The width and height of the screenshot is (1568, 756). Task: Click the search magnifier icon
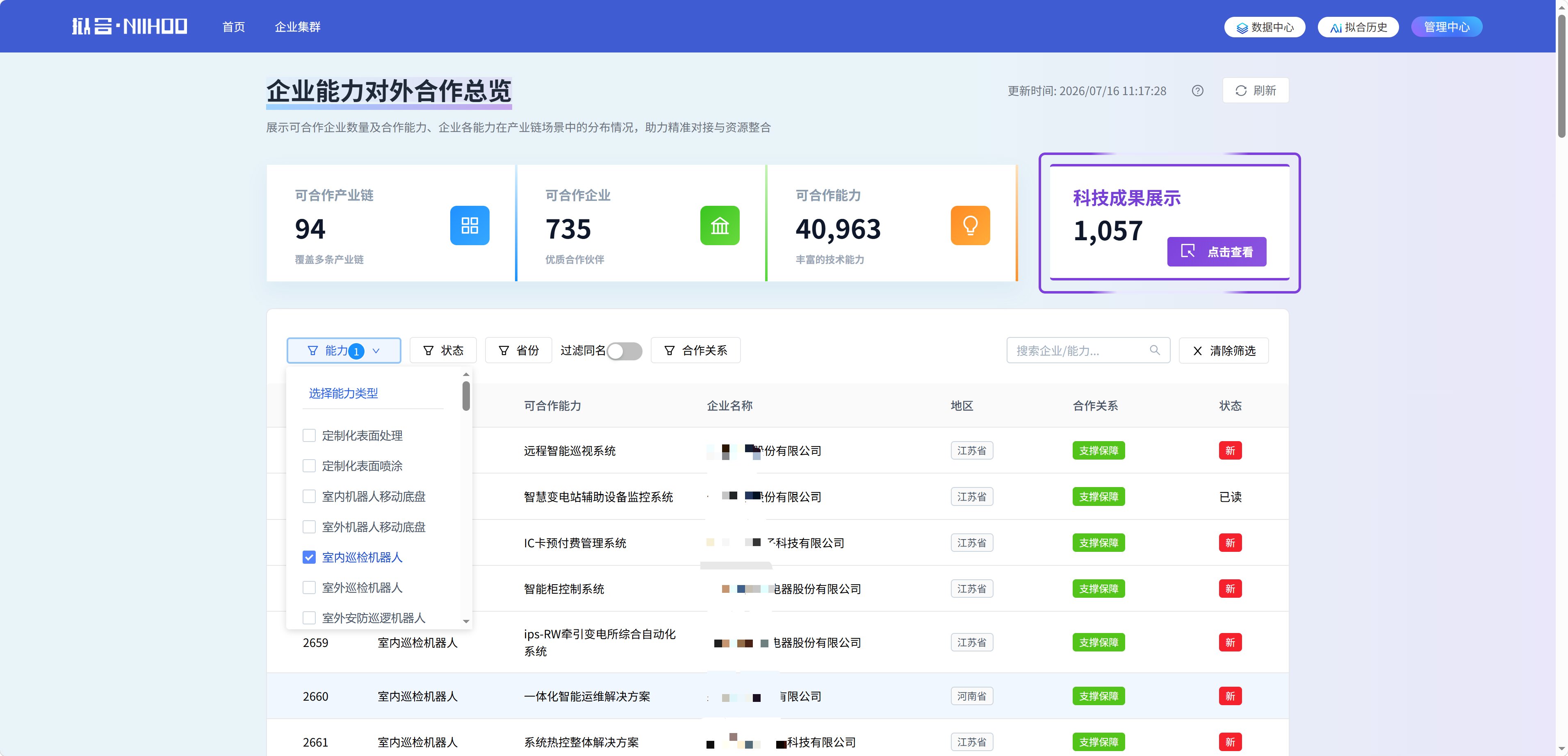[1155, 350]
